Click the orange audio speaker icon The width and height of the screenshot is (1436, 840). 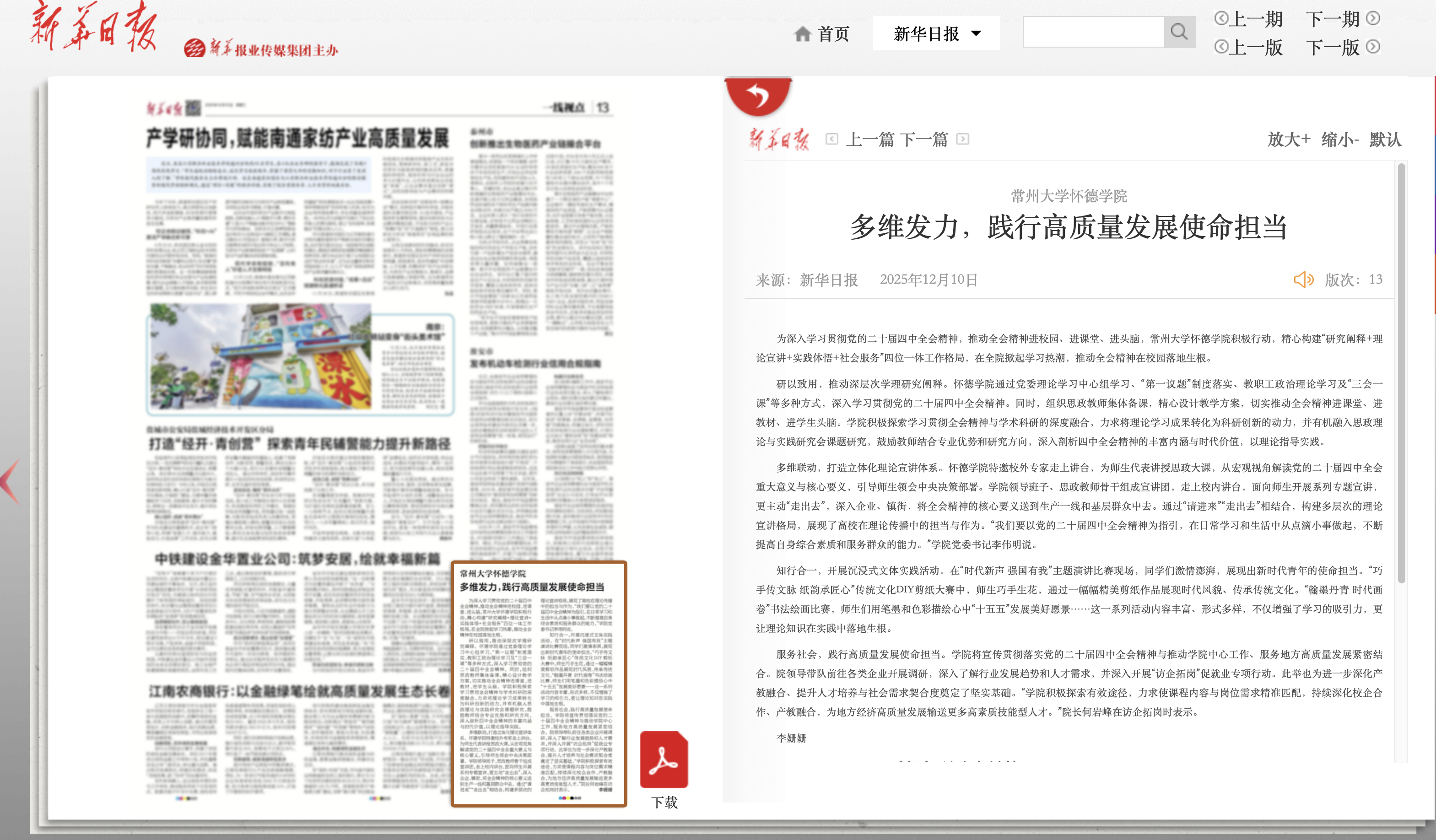tap(1303, 279)
